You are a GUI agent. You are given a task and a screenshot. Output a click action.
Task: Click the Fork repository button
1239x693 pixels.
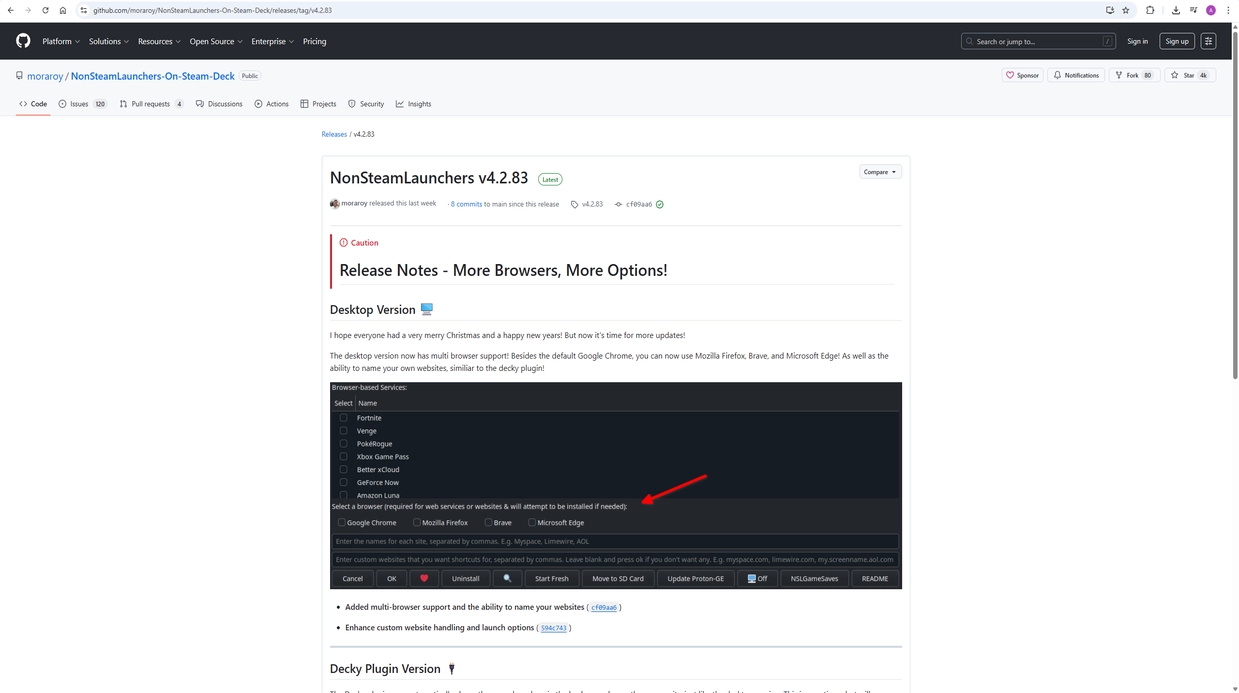click(1133, 75)
